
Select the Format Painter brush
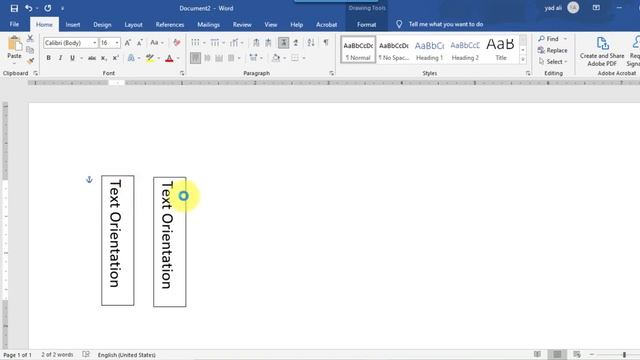coord(30,61)
